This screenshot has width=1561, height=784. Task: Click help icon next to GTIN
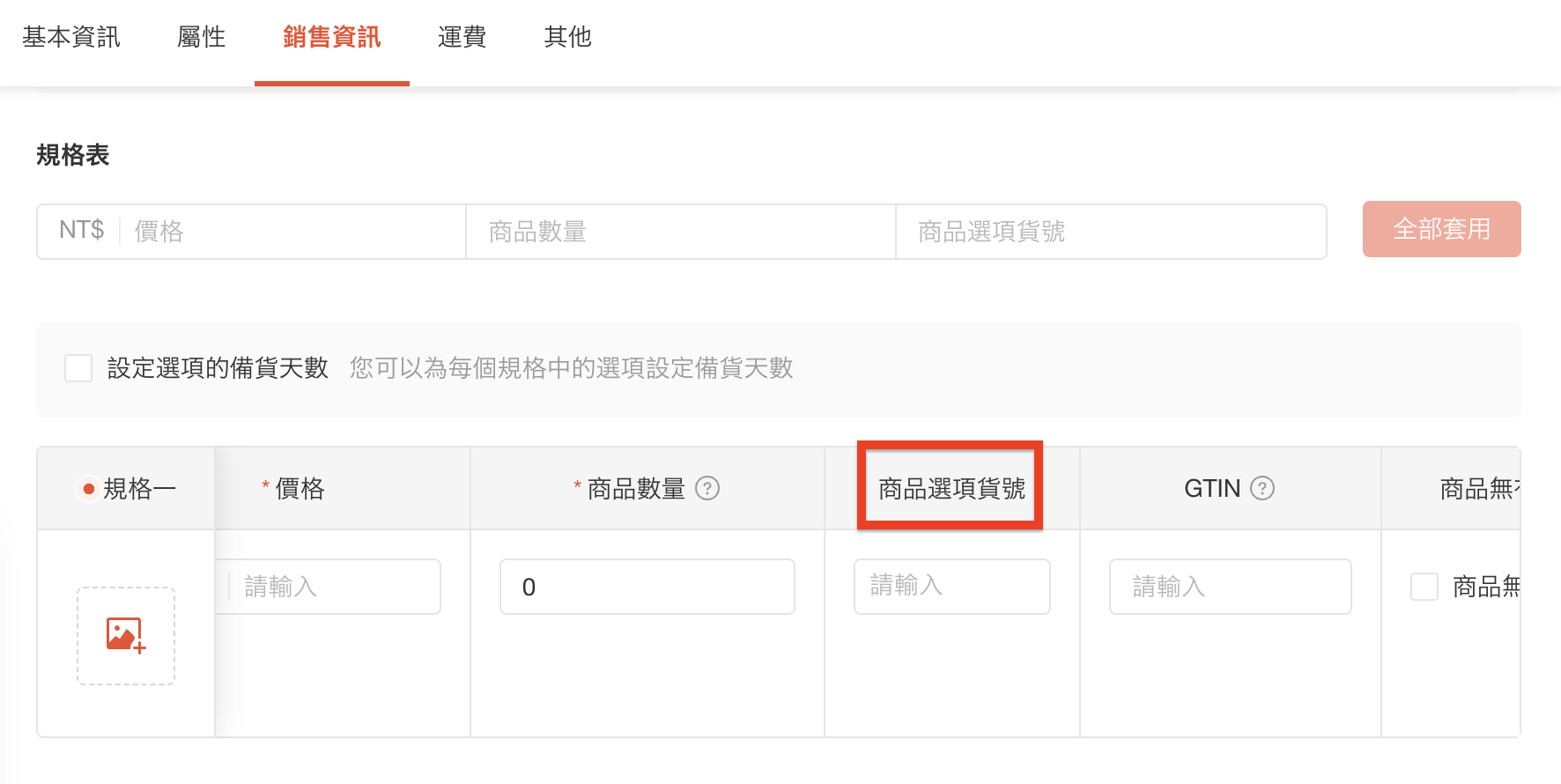pos(1262,488)
